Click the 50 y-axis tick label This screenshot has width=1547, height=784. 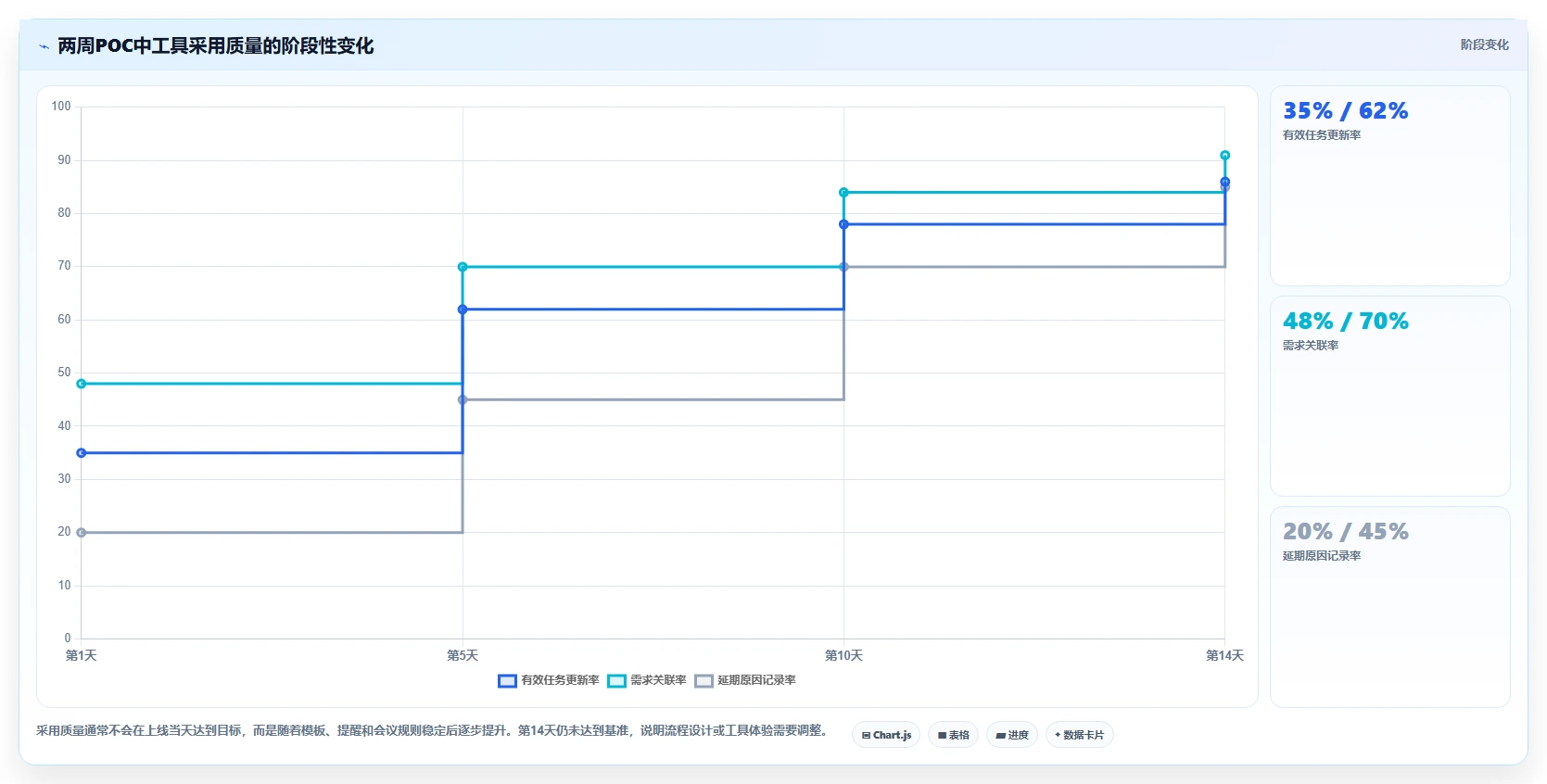click(64, 373)
